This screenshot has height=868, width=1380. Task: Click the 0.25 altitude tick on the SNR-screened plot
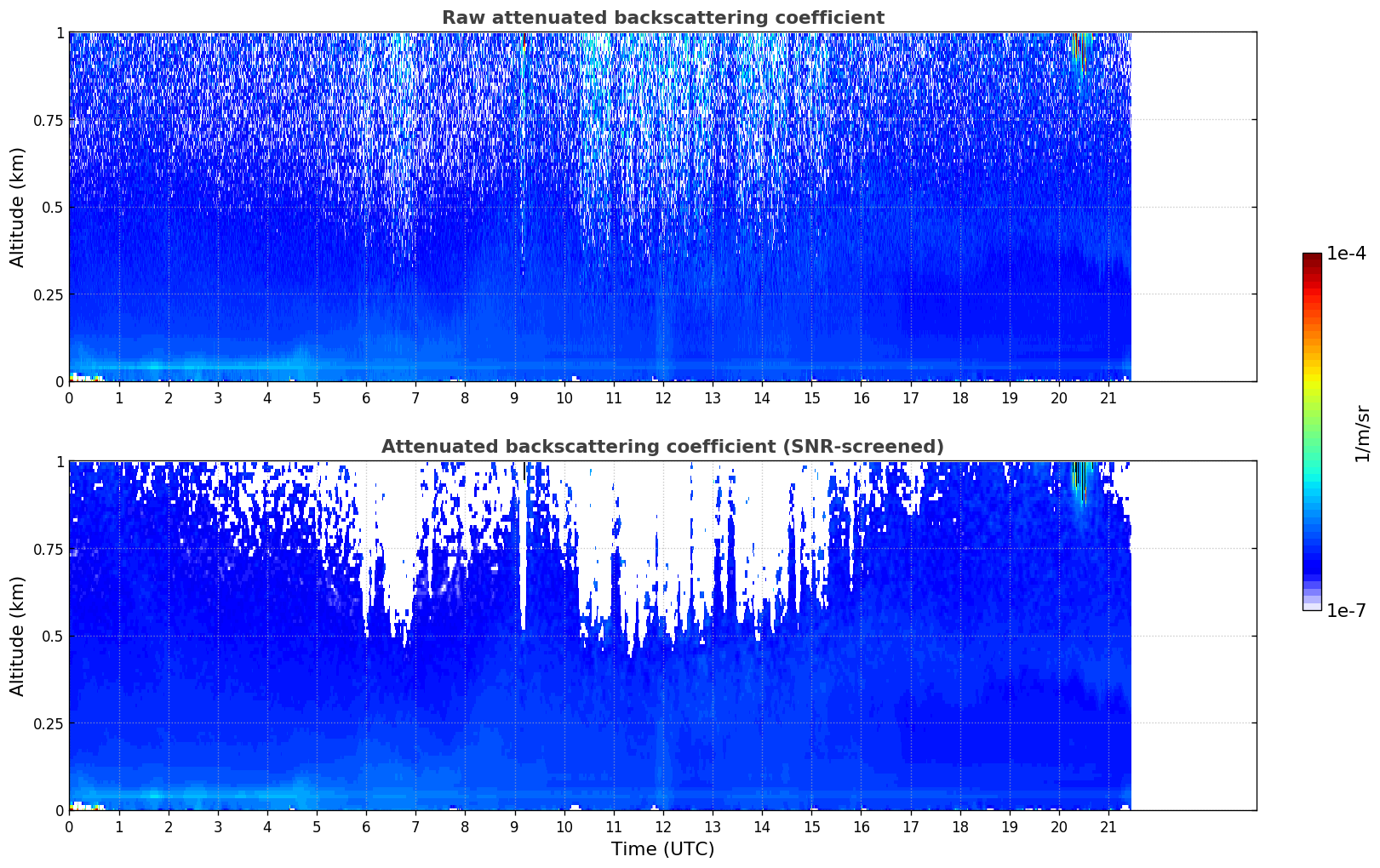coord(49,723)
